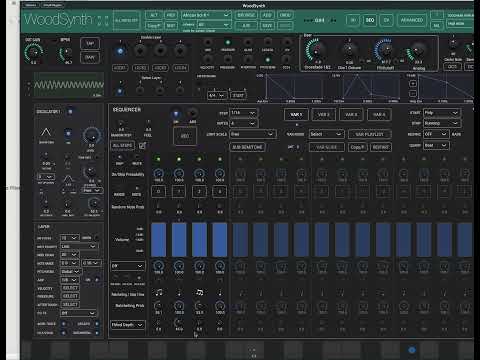The width and height of the screenshot is (480, 360).
Task: Select the VAR 1 variation tab
Action: coord(296,115)
